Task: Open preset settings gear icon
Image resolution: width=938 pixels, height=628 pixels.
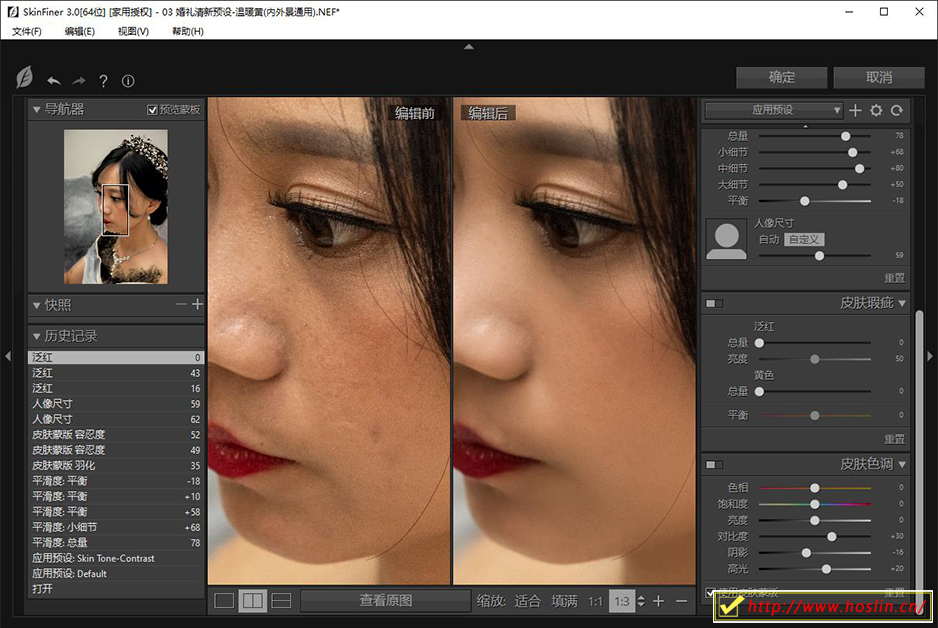Action: coord(876,110)
